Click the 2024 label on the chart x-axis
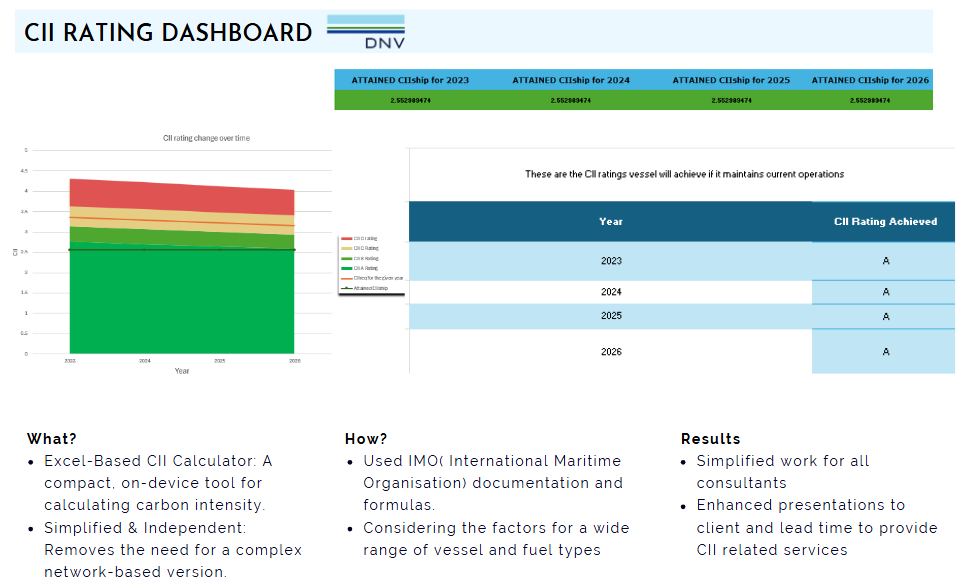This screenshot has width=958, height=588. click(145, 361)
